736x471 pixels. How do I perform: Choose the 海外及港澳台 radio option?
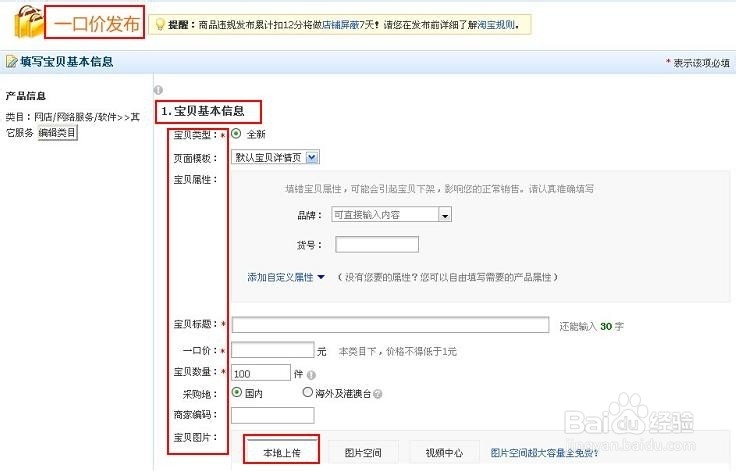(307, 392)
